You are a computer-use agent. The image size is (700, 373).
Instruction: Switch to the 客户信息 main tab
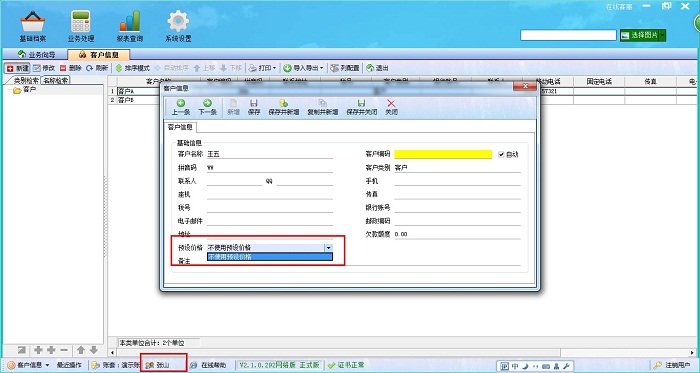tap(99, 55)
